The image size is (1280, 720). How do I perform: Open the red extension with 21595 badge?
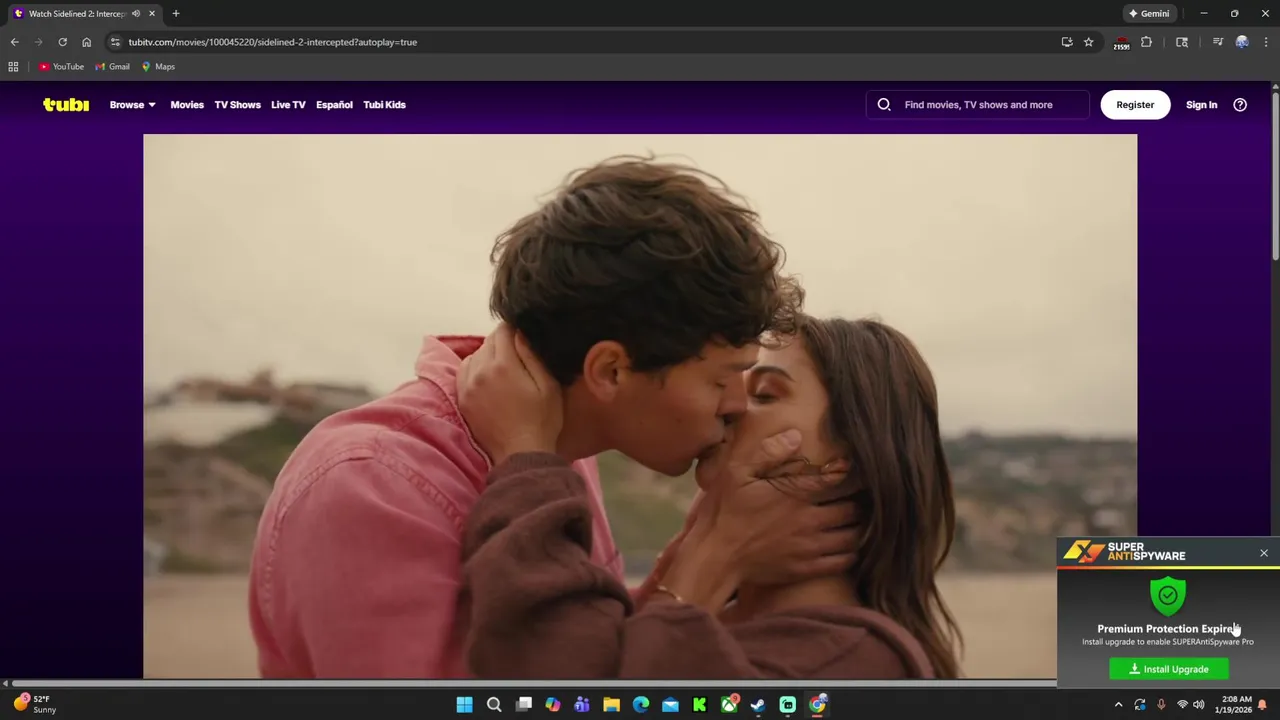coord(1122,43)
